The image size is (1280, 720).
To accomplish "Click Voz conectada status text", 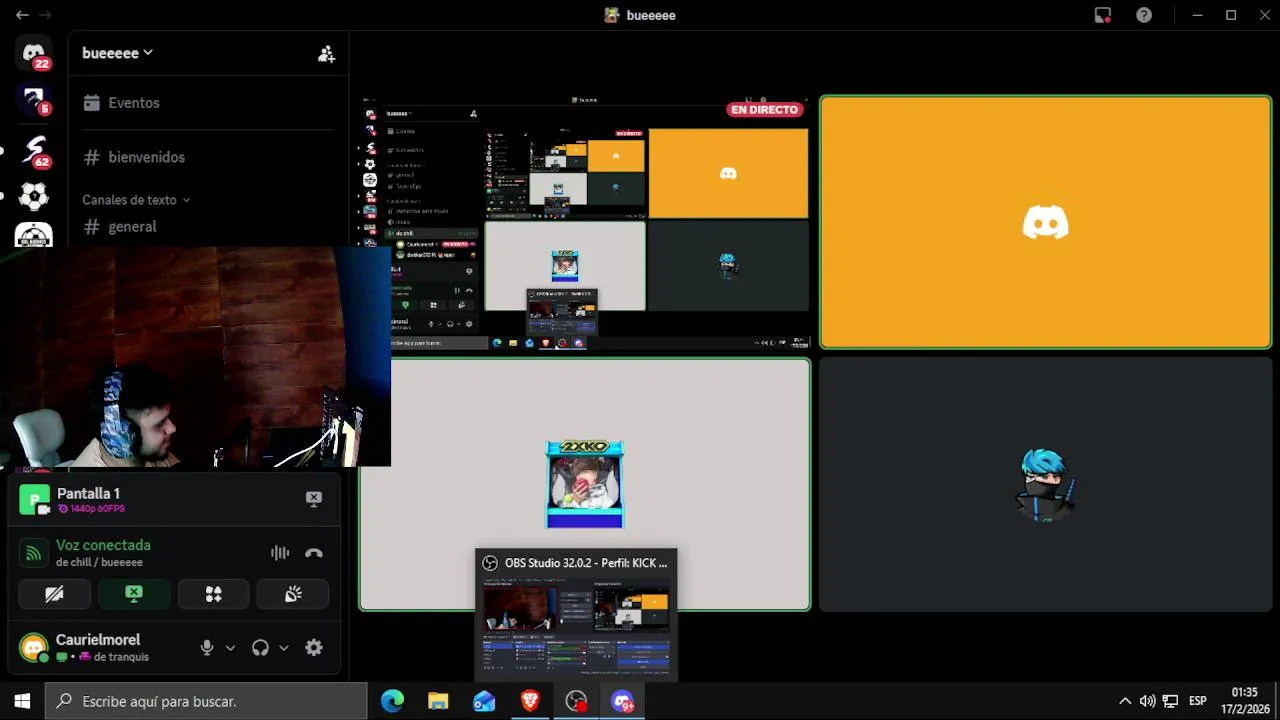I will [103, 545].
